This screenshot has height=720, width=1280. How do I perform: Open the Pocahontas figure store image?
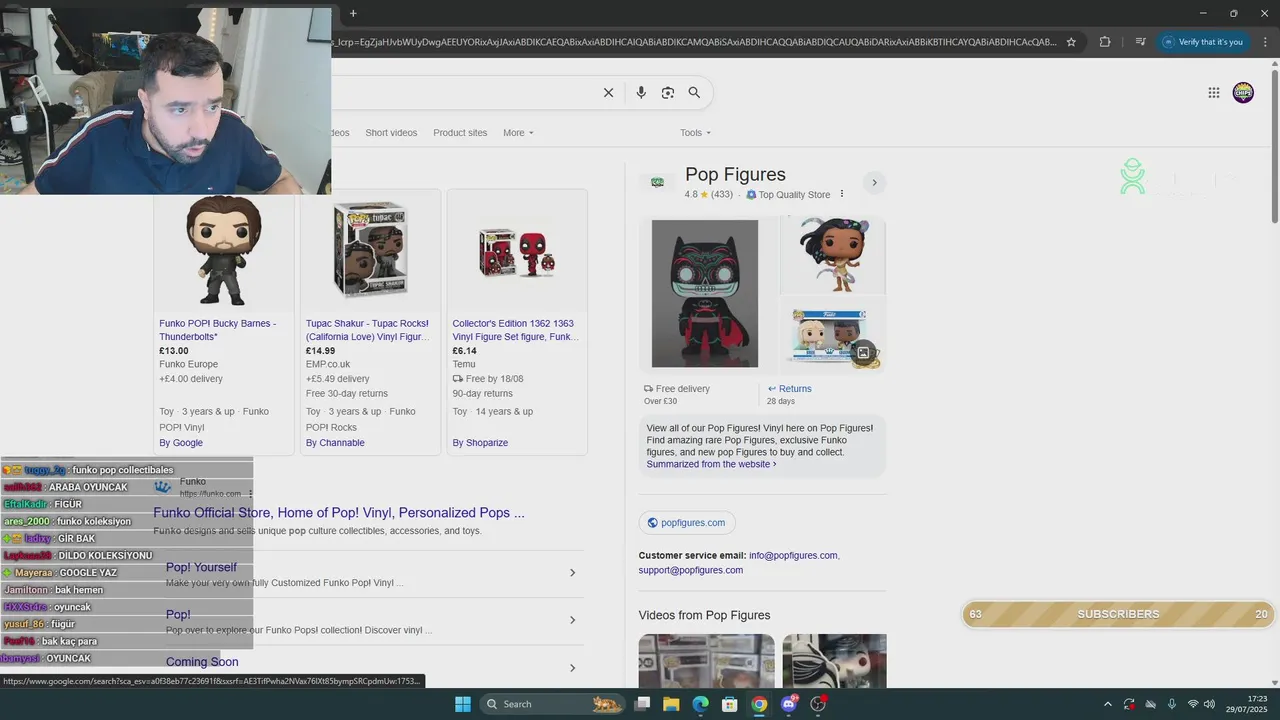click(x=833, y=254)
